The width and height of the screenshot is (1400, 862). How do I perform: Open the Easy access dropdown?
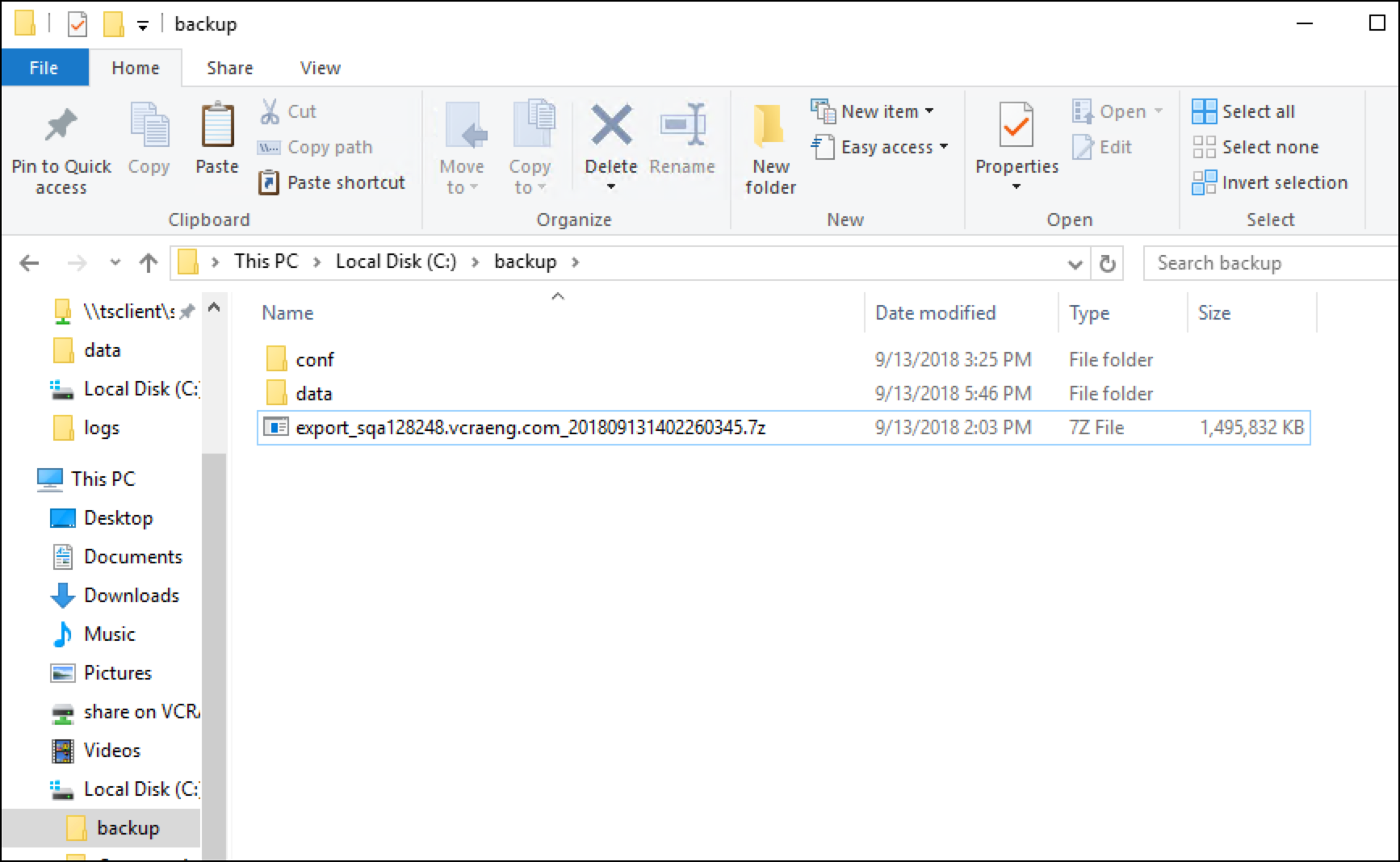point(880,147)
